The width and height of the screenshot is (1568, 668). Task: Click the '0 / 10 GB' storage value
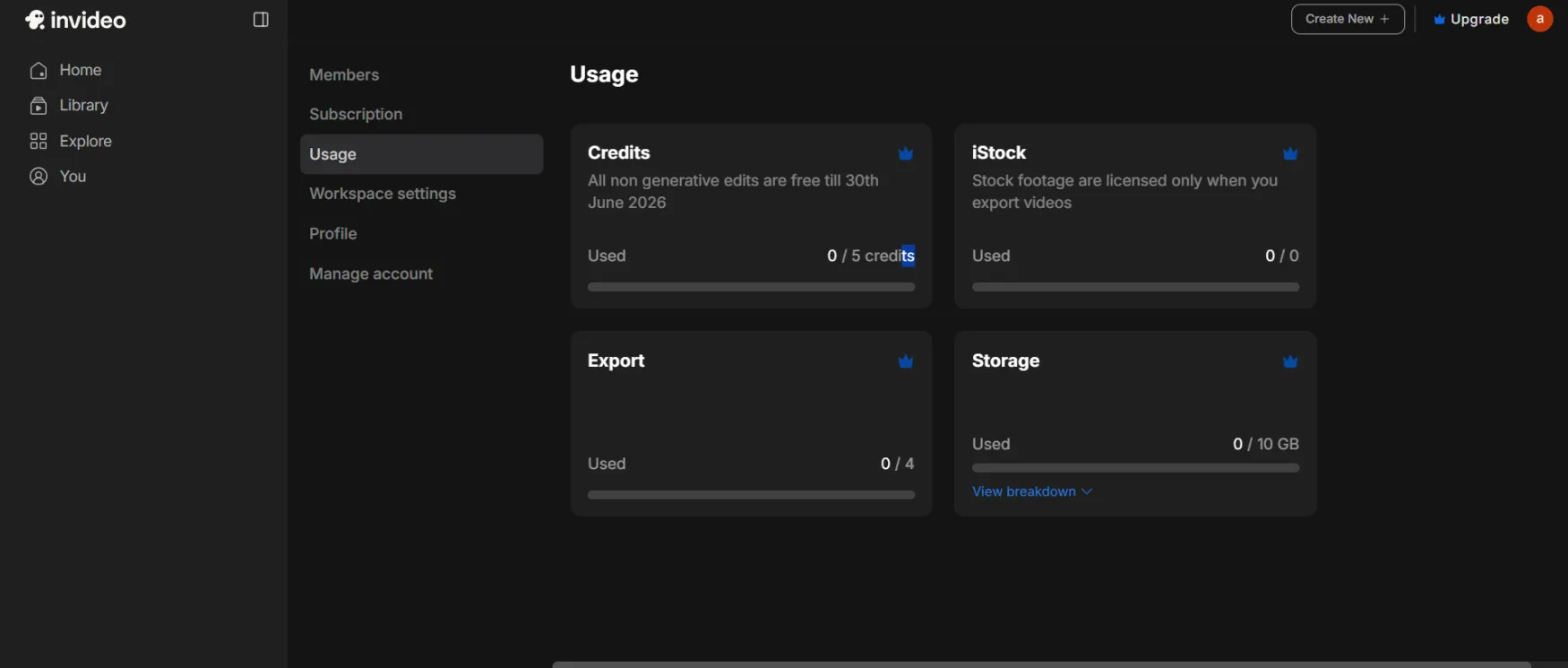point(1265,445)
